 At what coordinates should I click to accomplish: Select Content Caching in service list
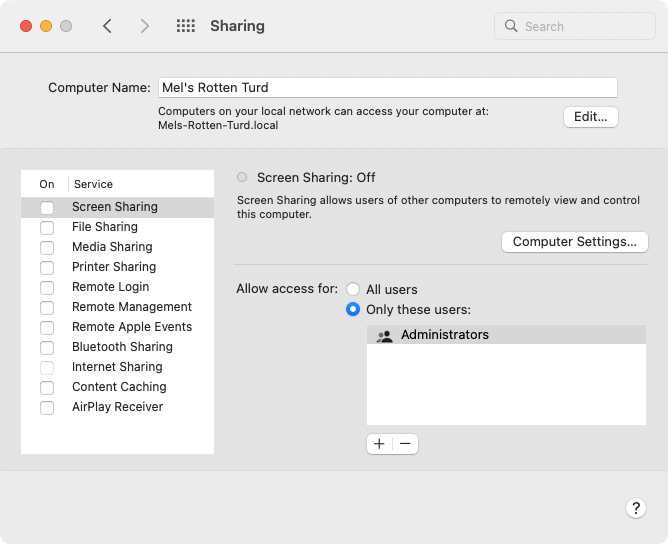click(119, 387)
